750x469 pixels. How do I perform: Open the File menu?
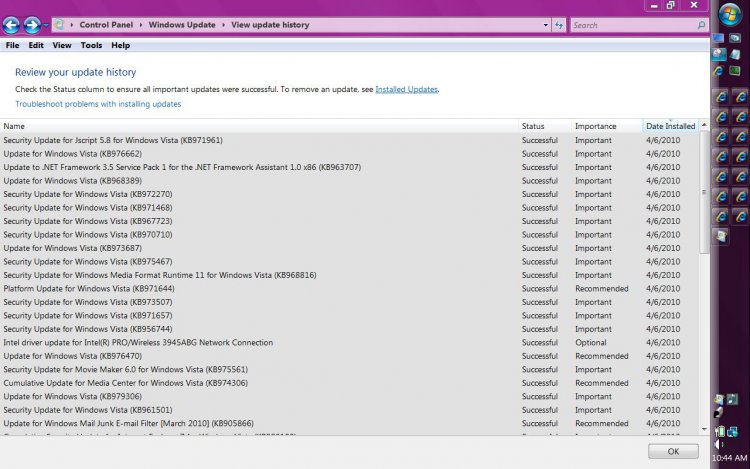point(12,45)
